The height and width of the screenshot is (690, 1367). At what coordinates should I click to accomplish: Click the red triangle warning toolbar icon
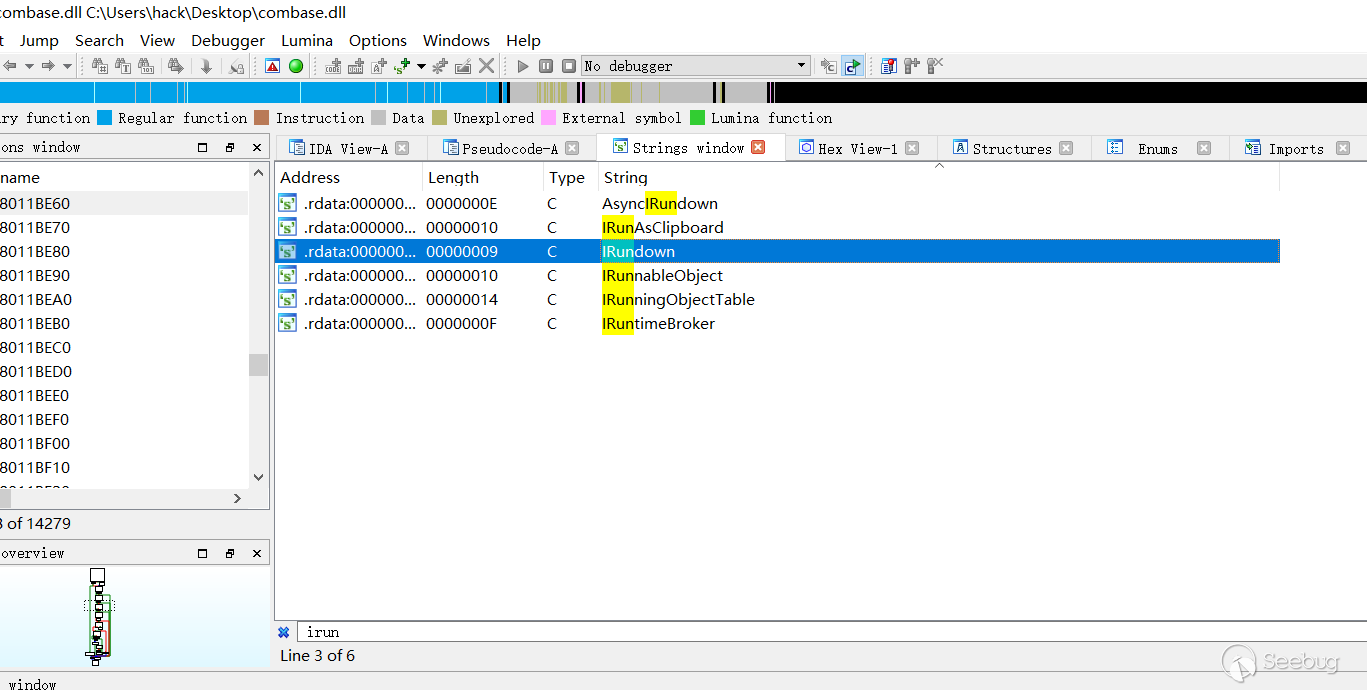point(272,66)
